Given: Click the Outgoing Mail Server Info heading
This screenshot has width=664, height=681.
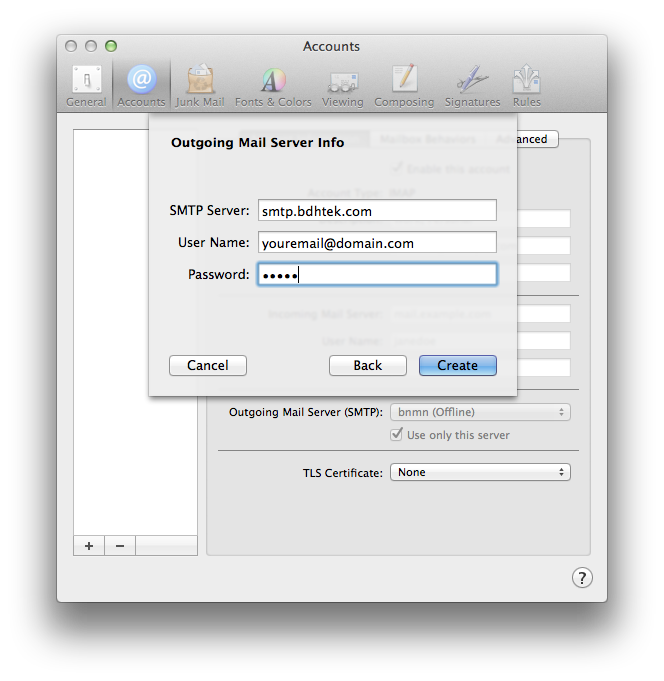Looking at the screenshot, I should (x=258, y=142).
